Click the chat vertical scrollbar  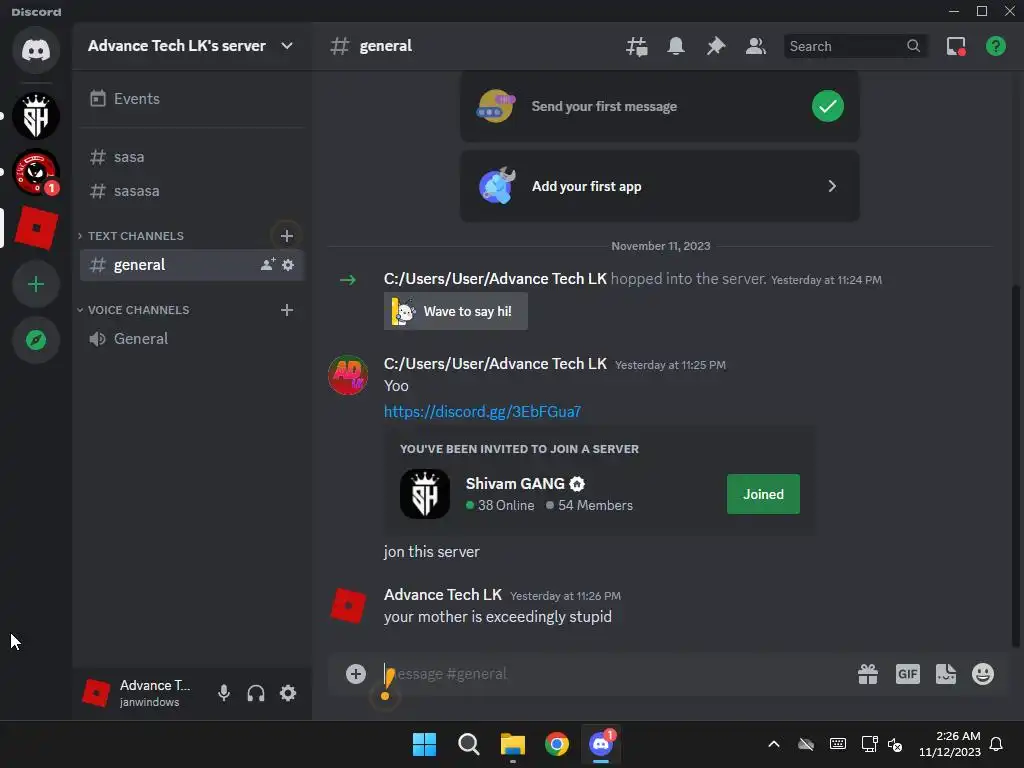point(1016,465)
